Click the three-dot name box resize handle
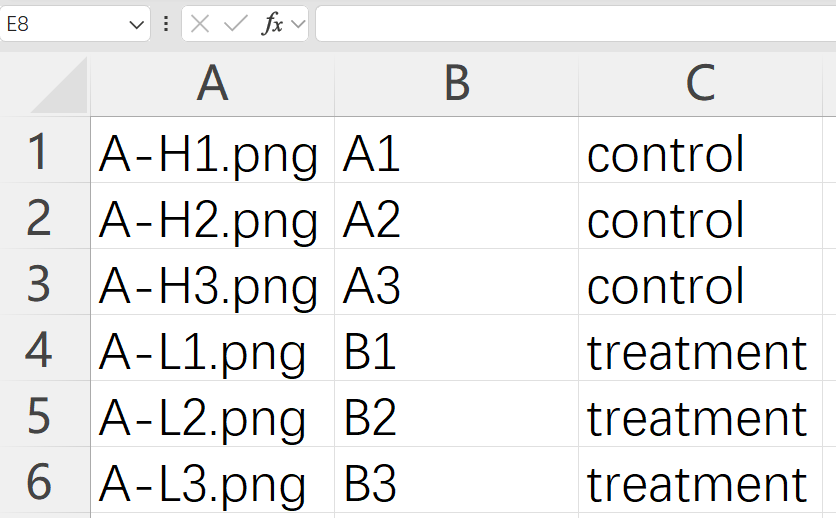The width and height of the screenshot is (836, 518). pyautogui.click(x=166, y=24)
